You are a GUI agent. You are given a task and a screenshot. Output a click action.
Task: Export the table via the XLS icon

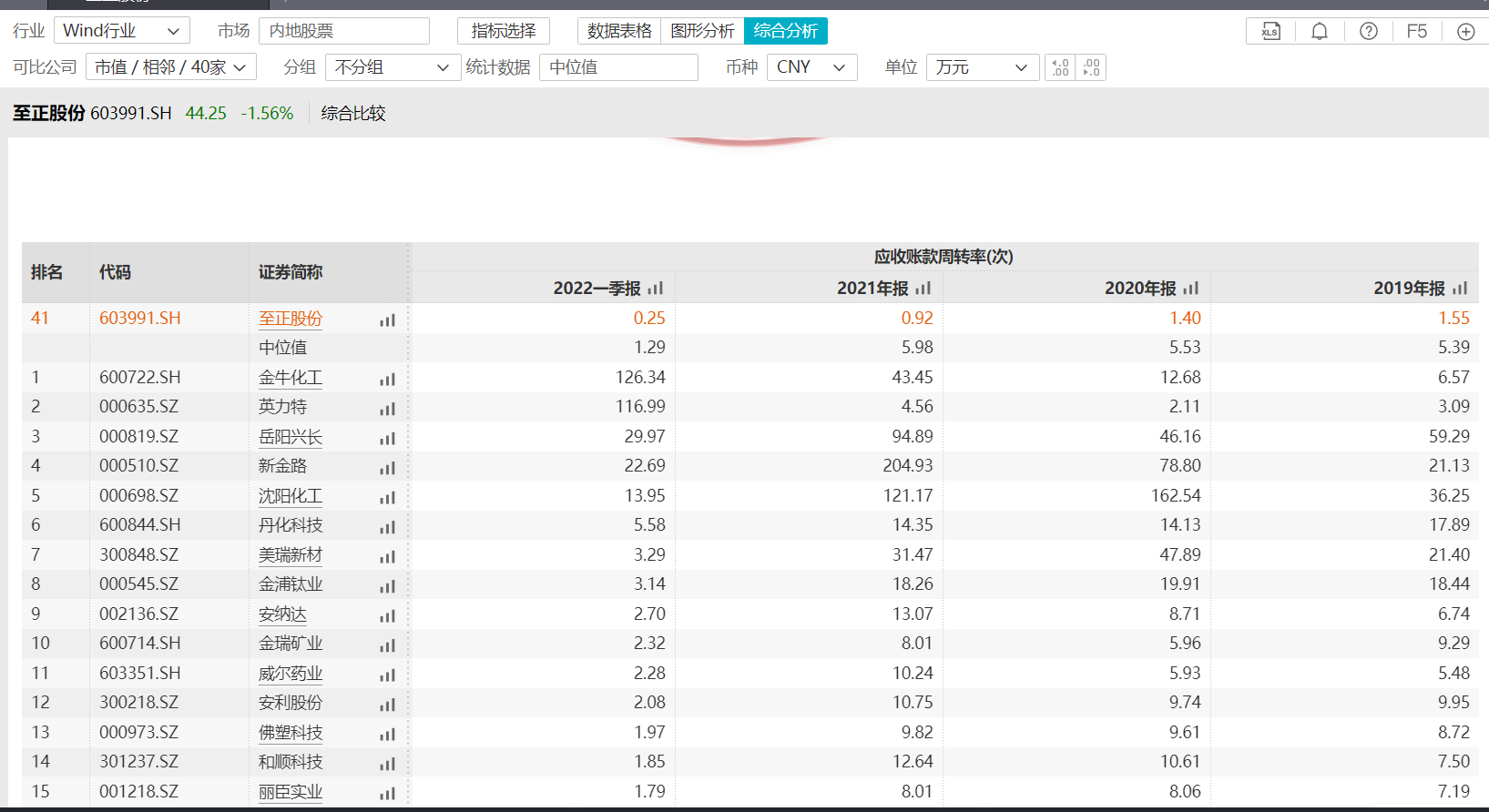pyautogui.click(x=1270, y=32)
